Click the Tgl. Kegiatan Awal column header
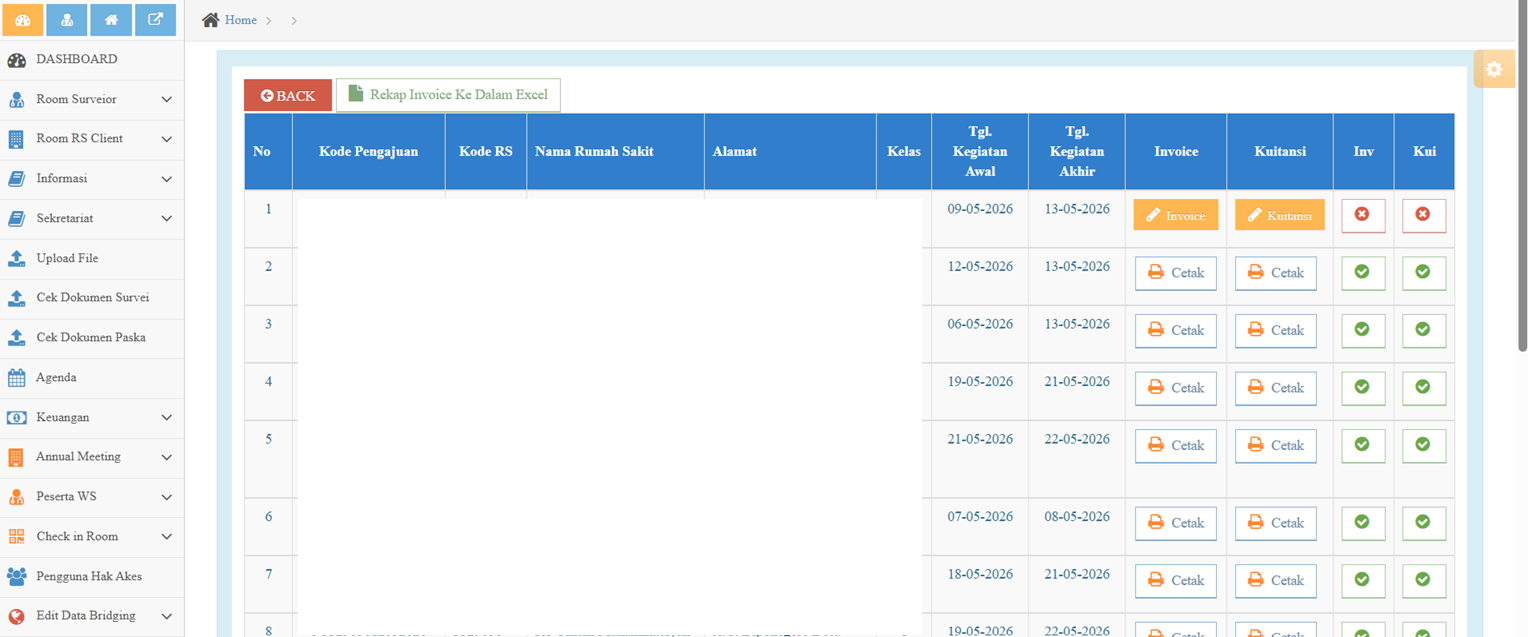Image resolution: width=1528 pixels, height=637 pixels. [980, 152]
